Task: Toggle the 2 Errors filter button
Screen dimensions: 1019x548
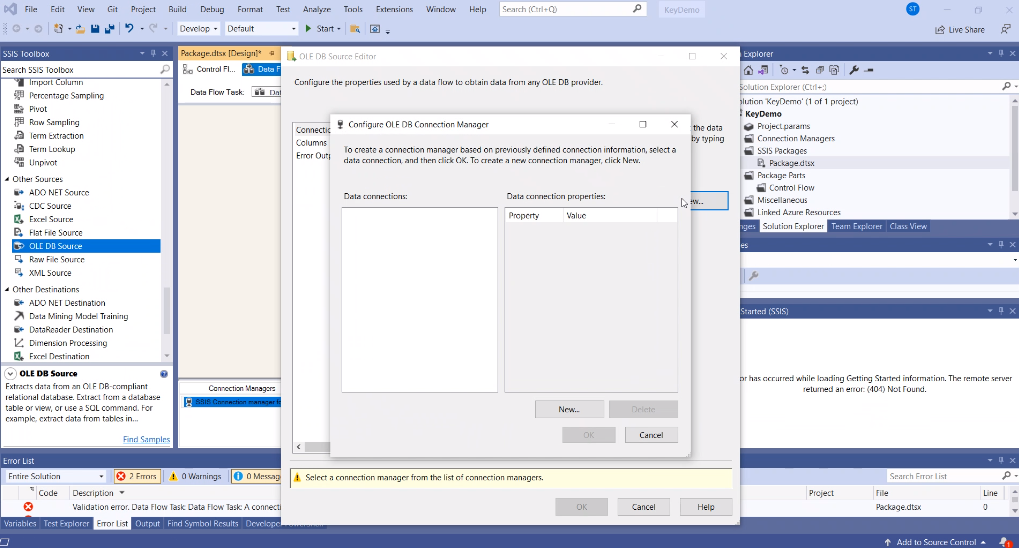Action: click(x=137, y=476)
